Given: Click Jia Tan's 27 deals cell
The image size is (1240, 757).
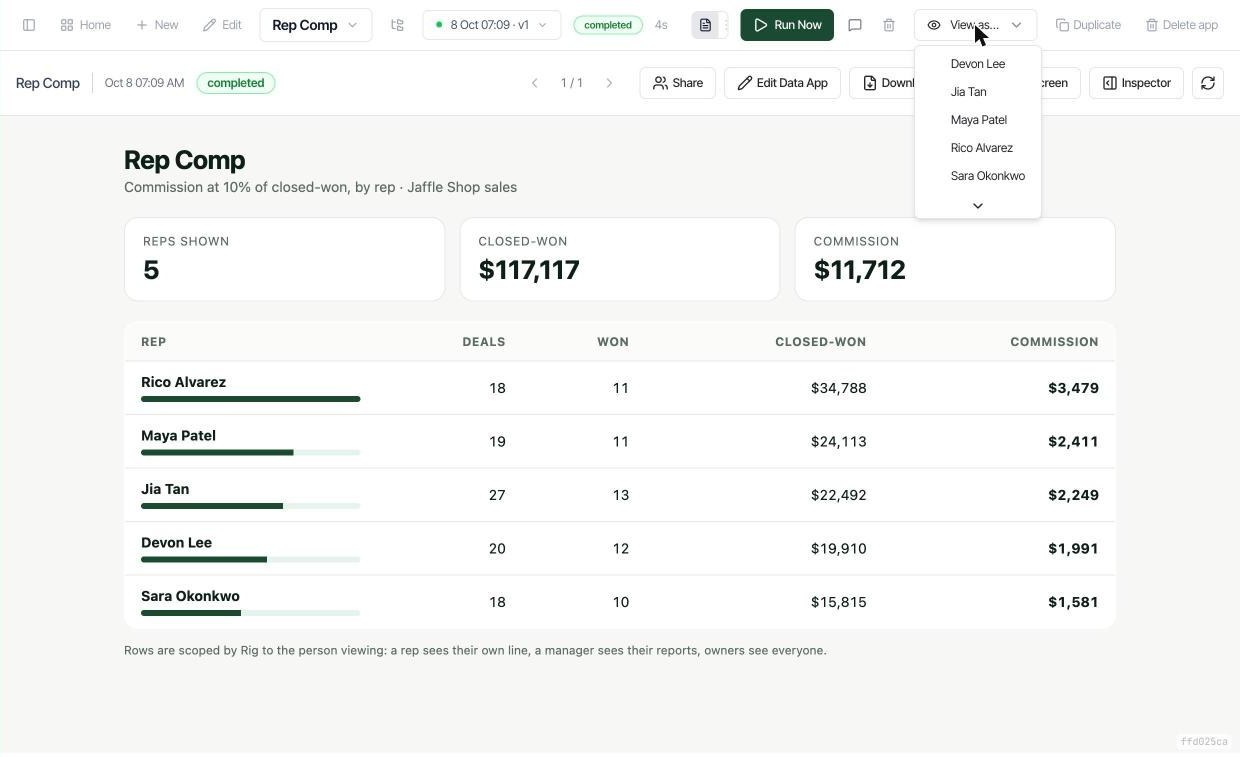Looking at the screenshot, I should click(497, 495).
